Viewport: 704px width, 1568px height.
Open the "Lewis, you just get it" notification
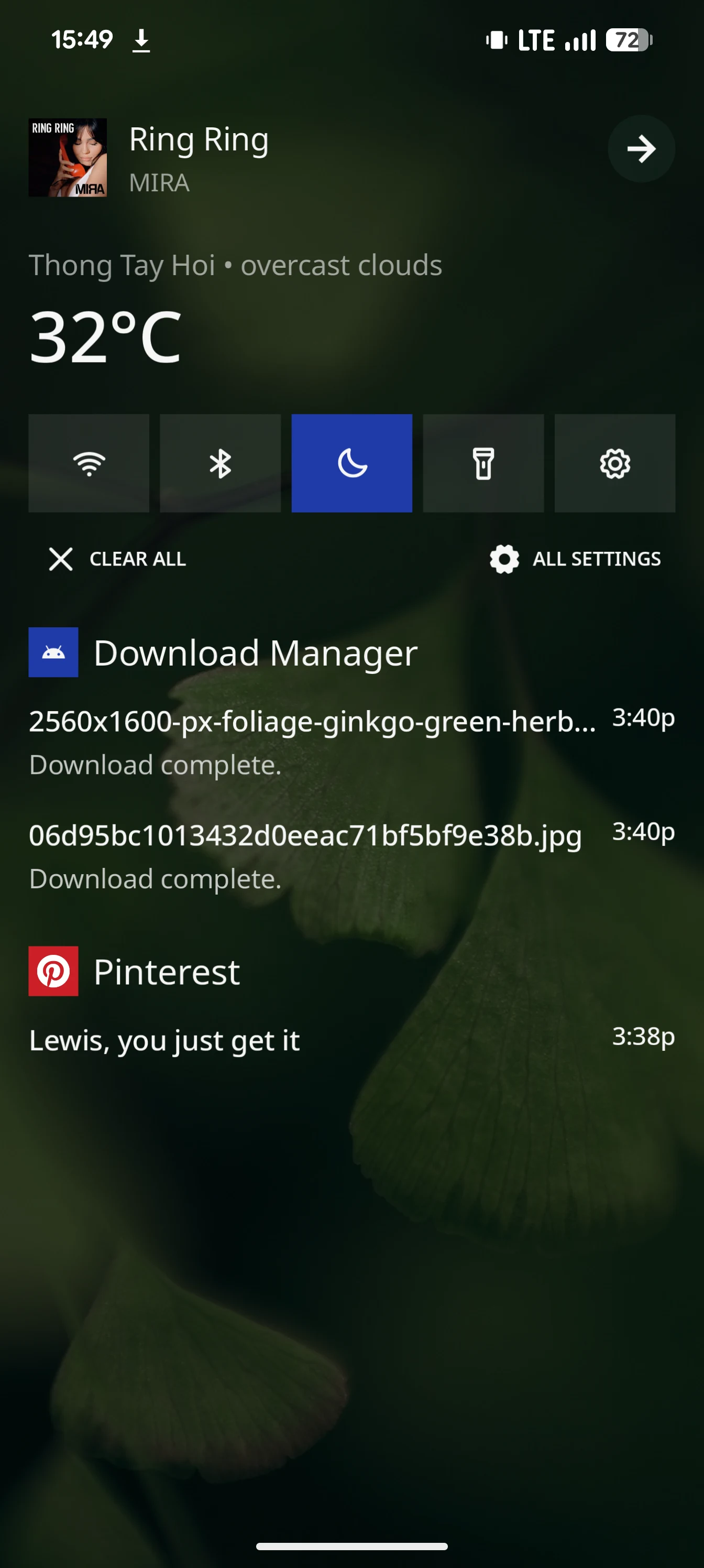point(351,1040)
